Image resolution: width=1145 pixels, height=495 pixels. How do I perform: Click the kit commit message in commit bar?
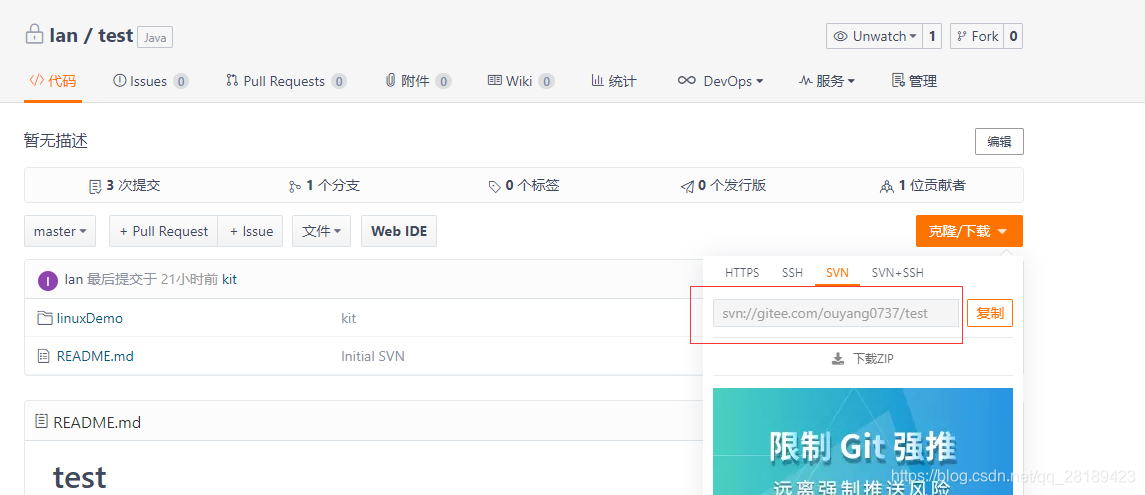[229, 279]
